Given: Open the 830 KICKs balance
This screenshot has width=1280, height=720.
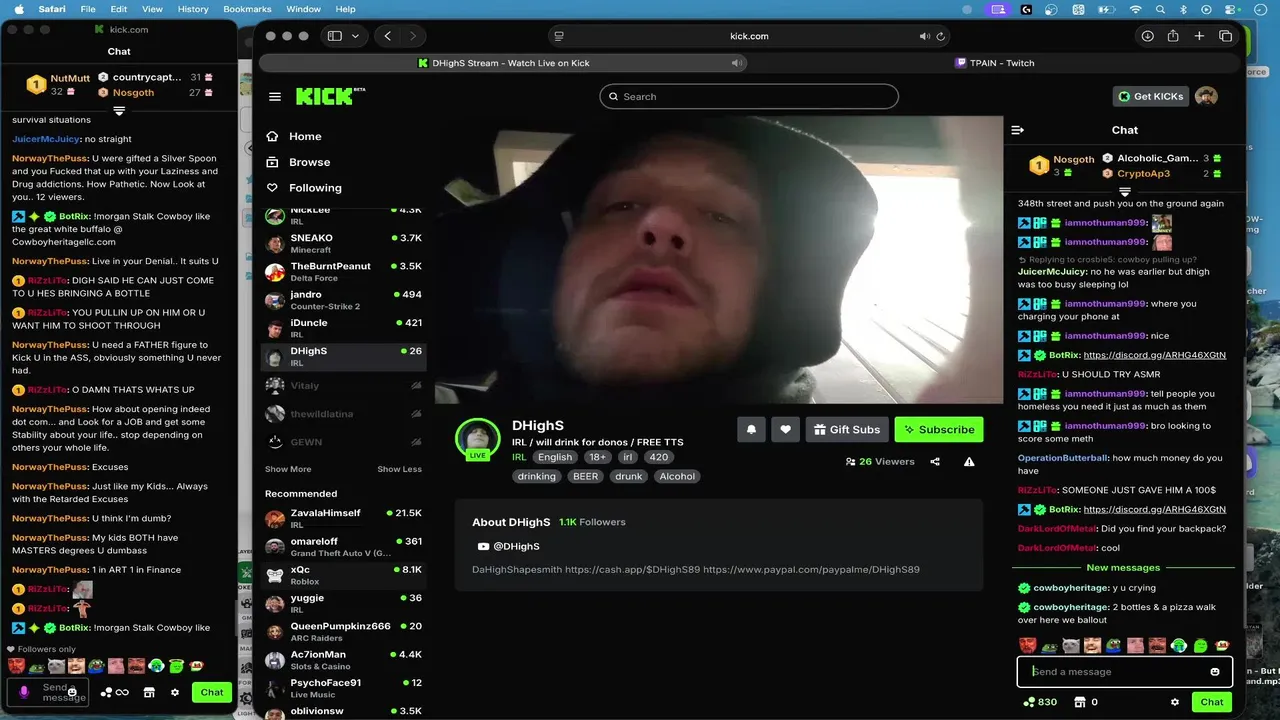Looking at the screenshot, I should (x=1040, y=702).
